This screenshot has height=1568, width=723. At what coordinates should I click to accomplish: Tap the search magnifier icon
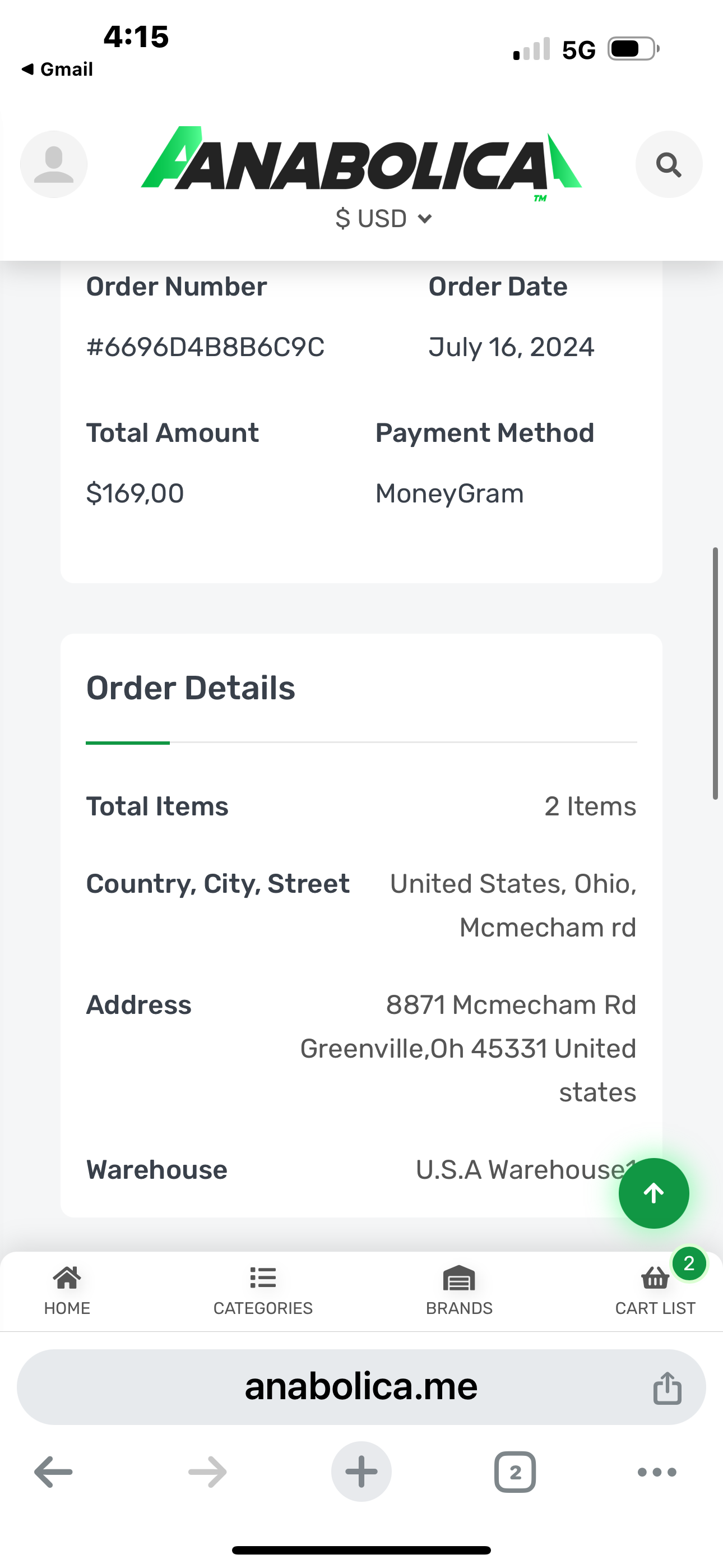668,164
